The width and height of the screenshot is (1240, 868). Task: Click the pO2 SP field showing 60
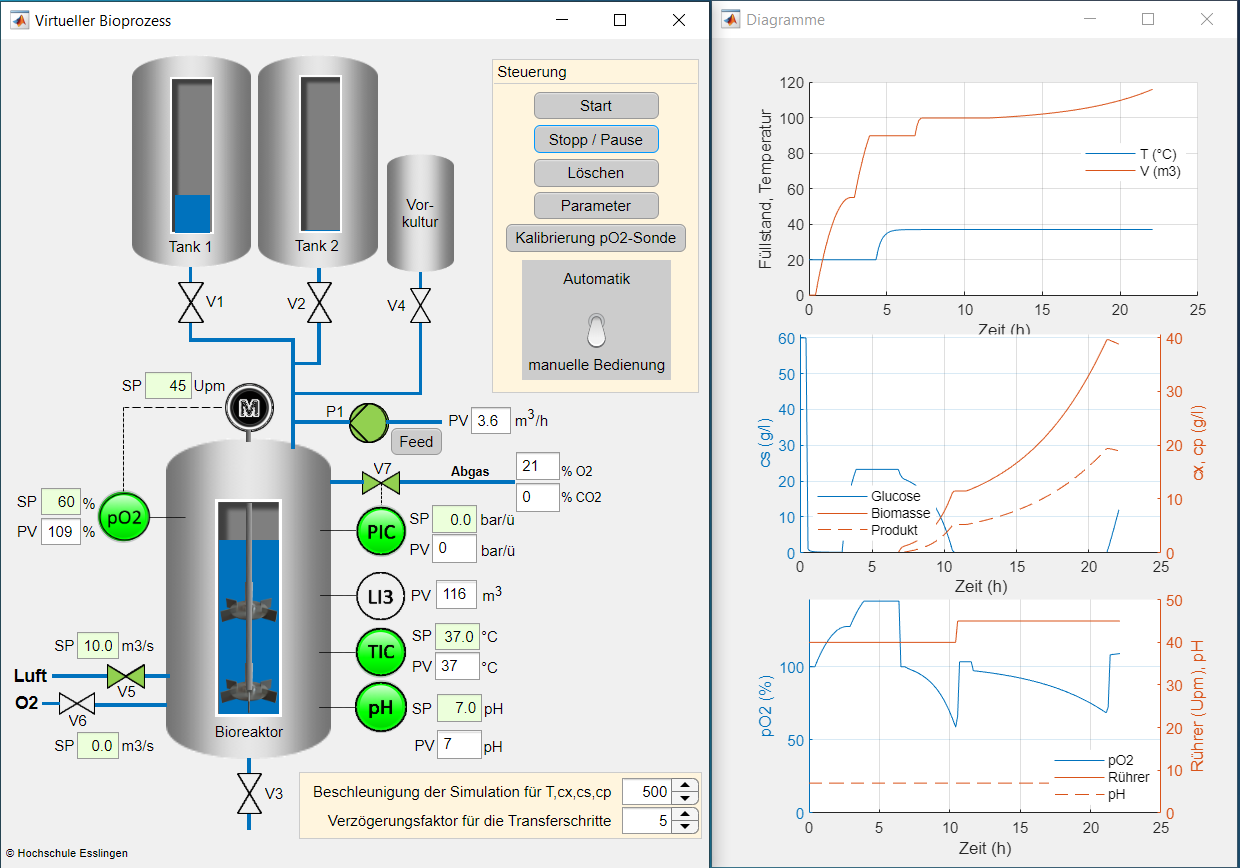click(60, 503)
